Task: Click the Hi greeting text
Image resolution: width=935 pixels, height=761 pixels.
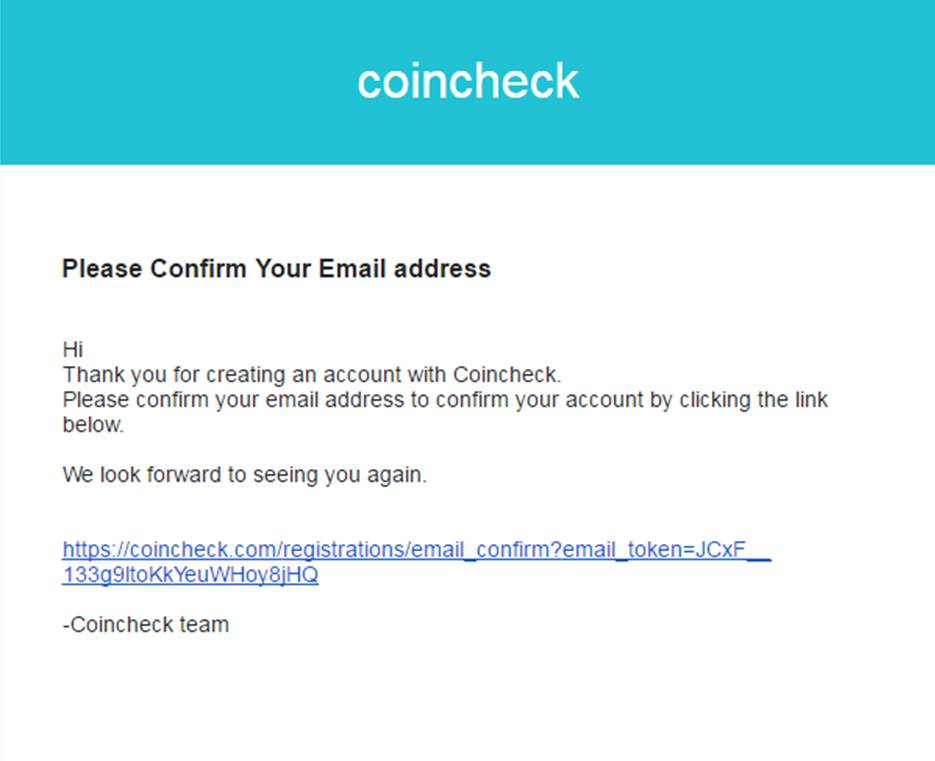Action: (72, 349)
